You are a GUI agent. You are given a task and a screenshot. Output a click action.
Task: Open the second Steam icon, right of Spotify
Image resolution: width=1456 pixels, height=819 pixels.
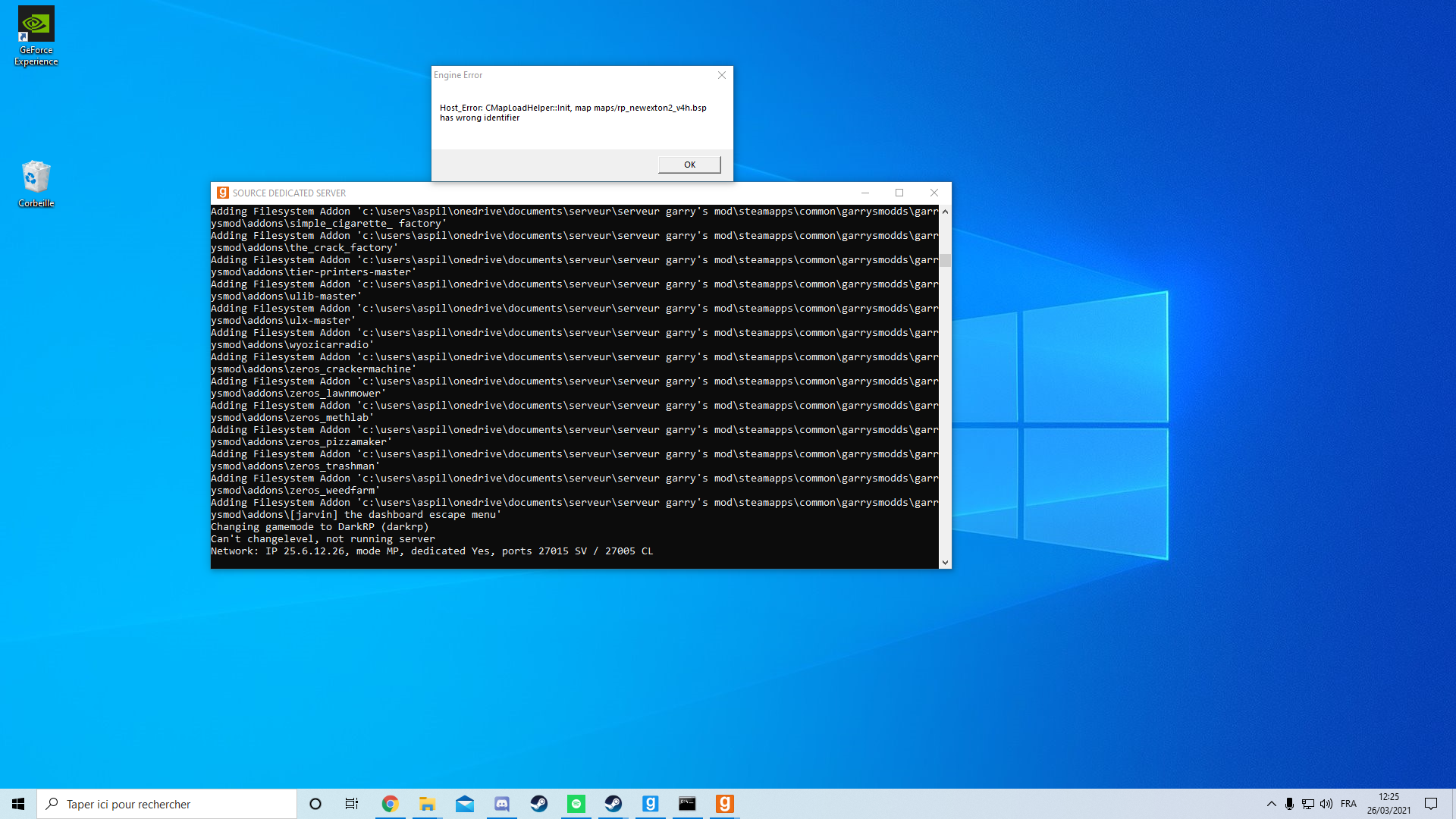point(613,804)
